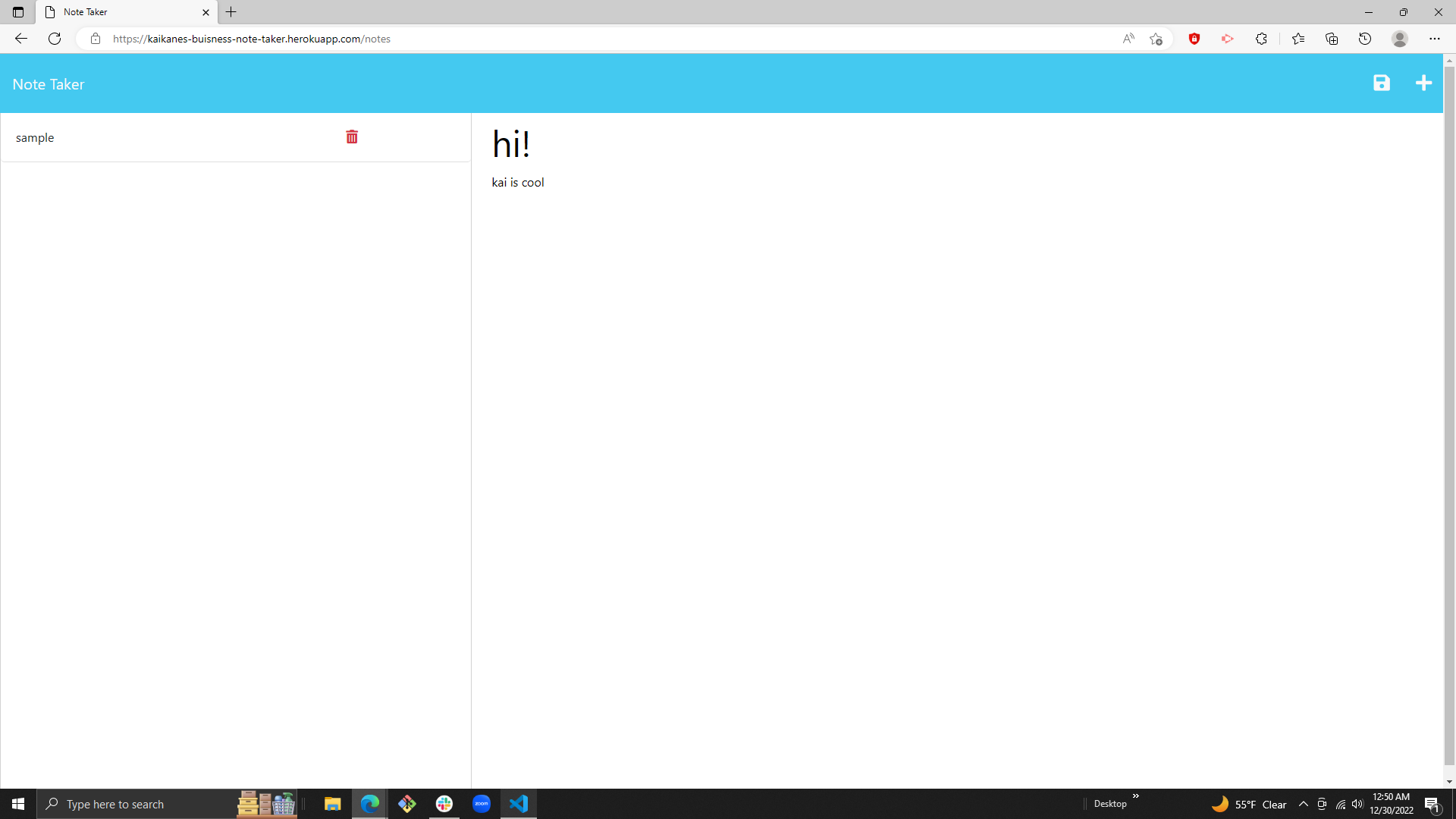Add this page to favorites
The image size is (1456, 819).
point(1156,39)
